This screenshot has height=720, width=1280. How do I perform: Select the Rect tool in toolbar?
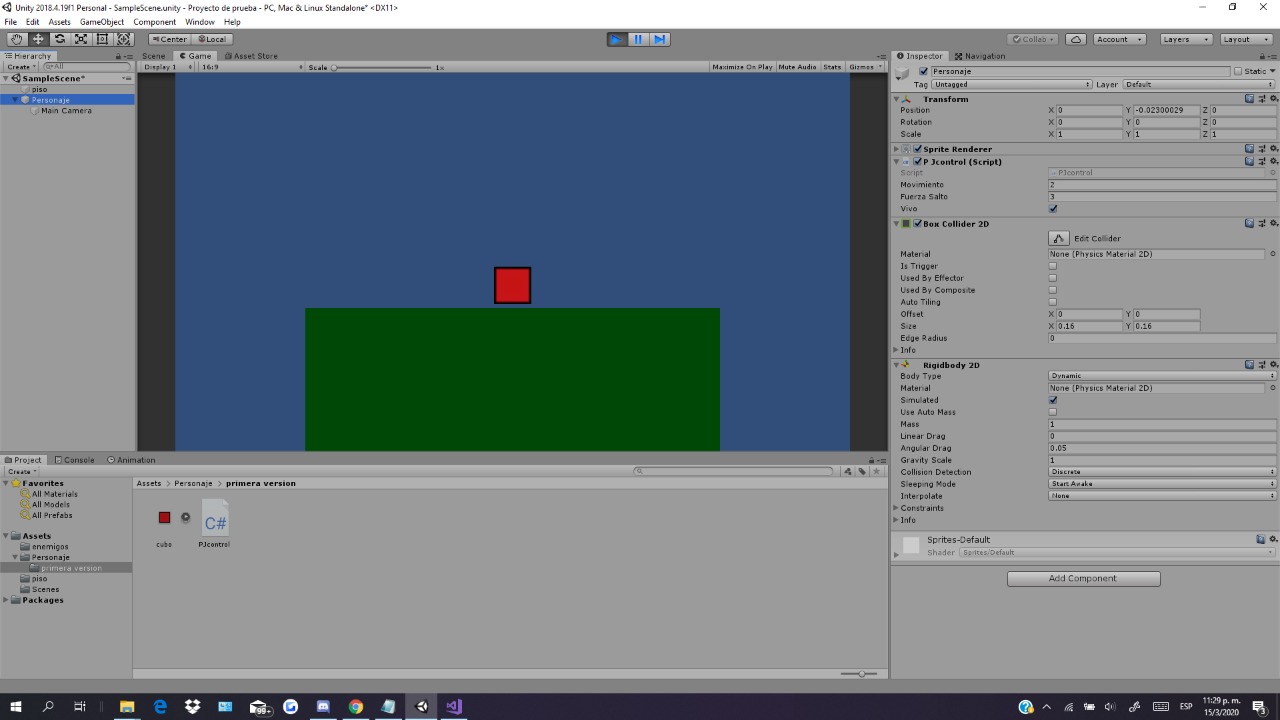pos(102,39)
